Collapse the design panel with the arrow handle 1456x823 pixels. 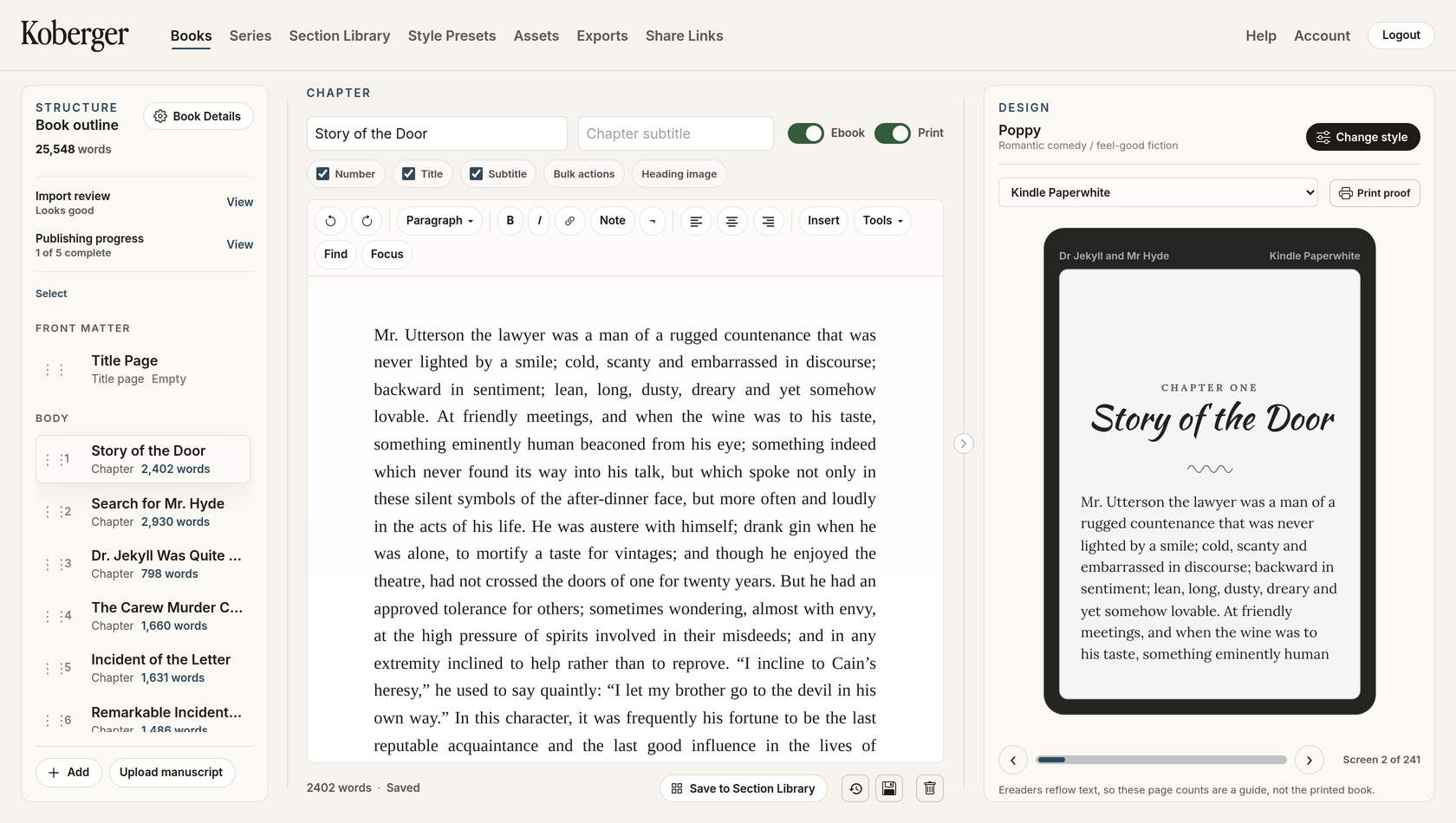tap(964, 444)
